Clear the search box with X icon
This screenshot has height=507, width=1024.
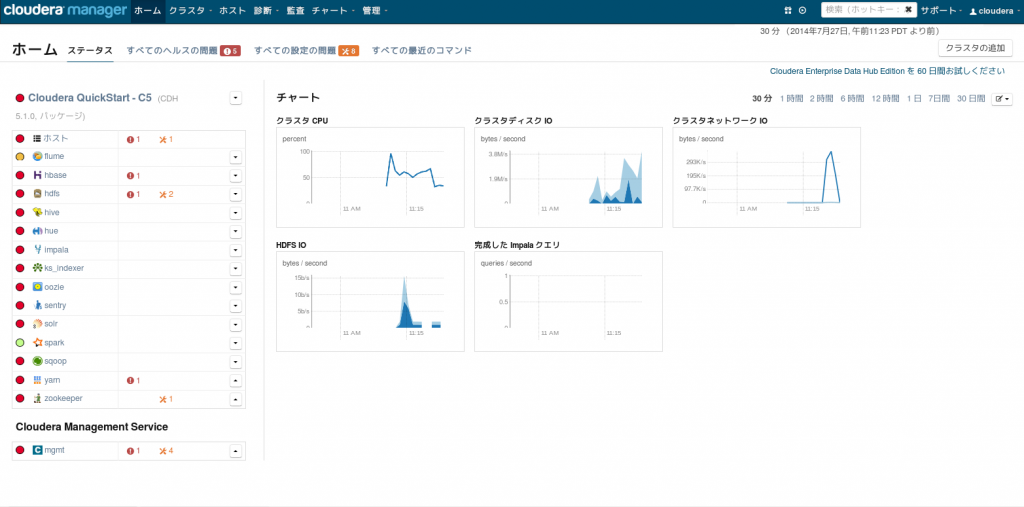pos(908,10)
